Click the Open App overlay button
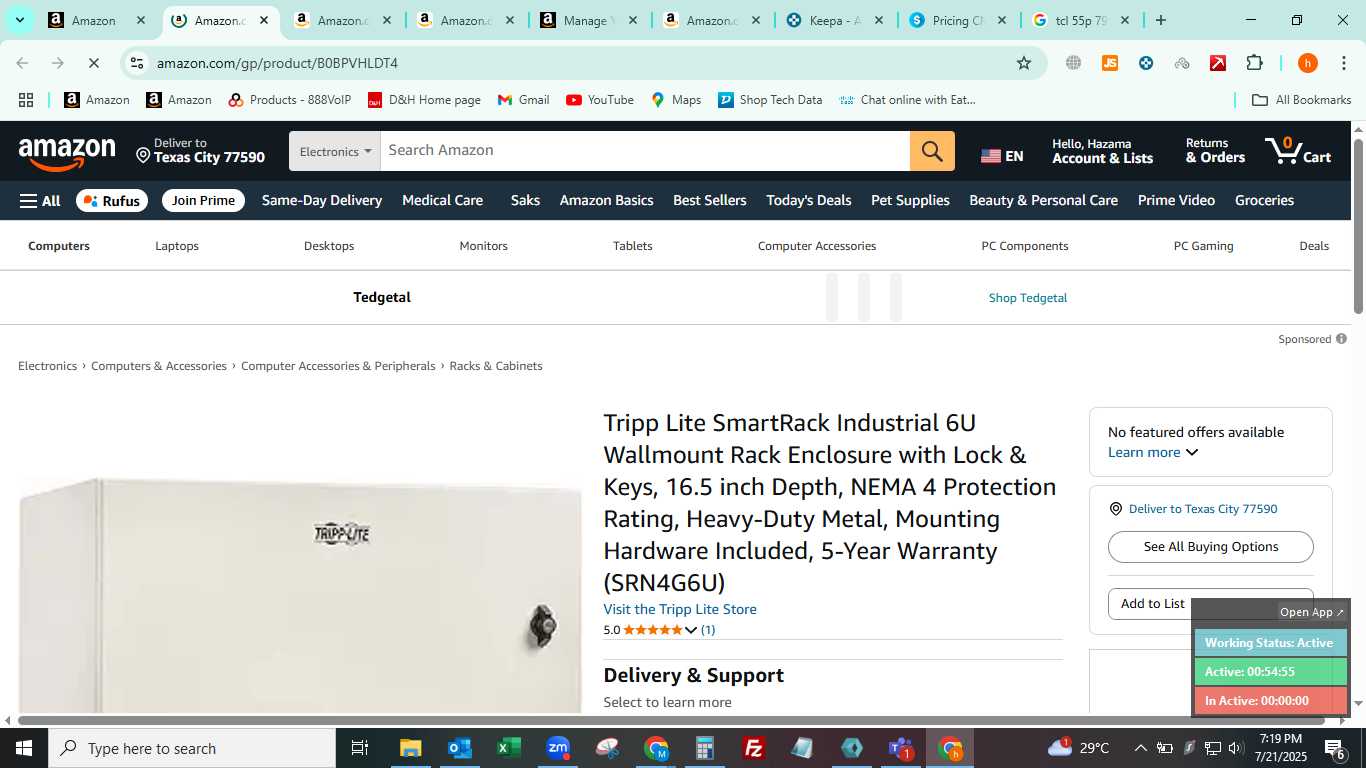This screenshot has height=768, width=1366. pos(1312,612)
